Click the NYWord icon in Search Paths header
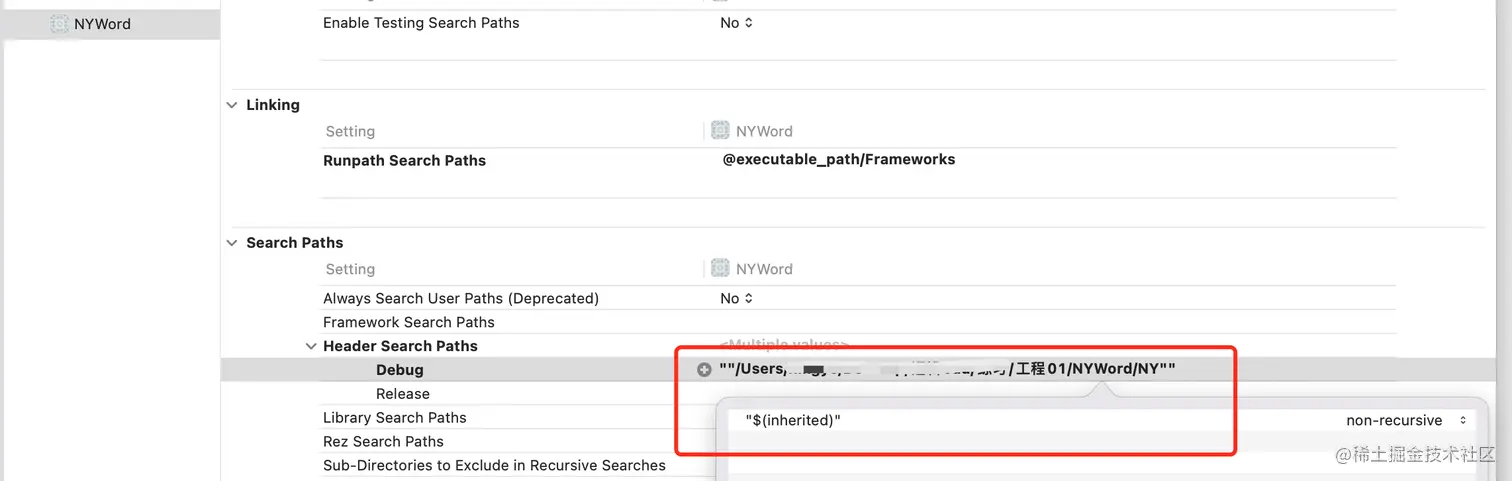Screen dimensions: 1512x481 720,269
